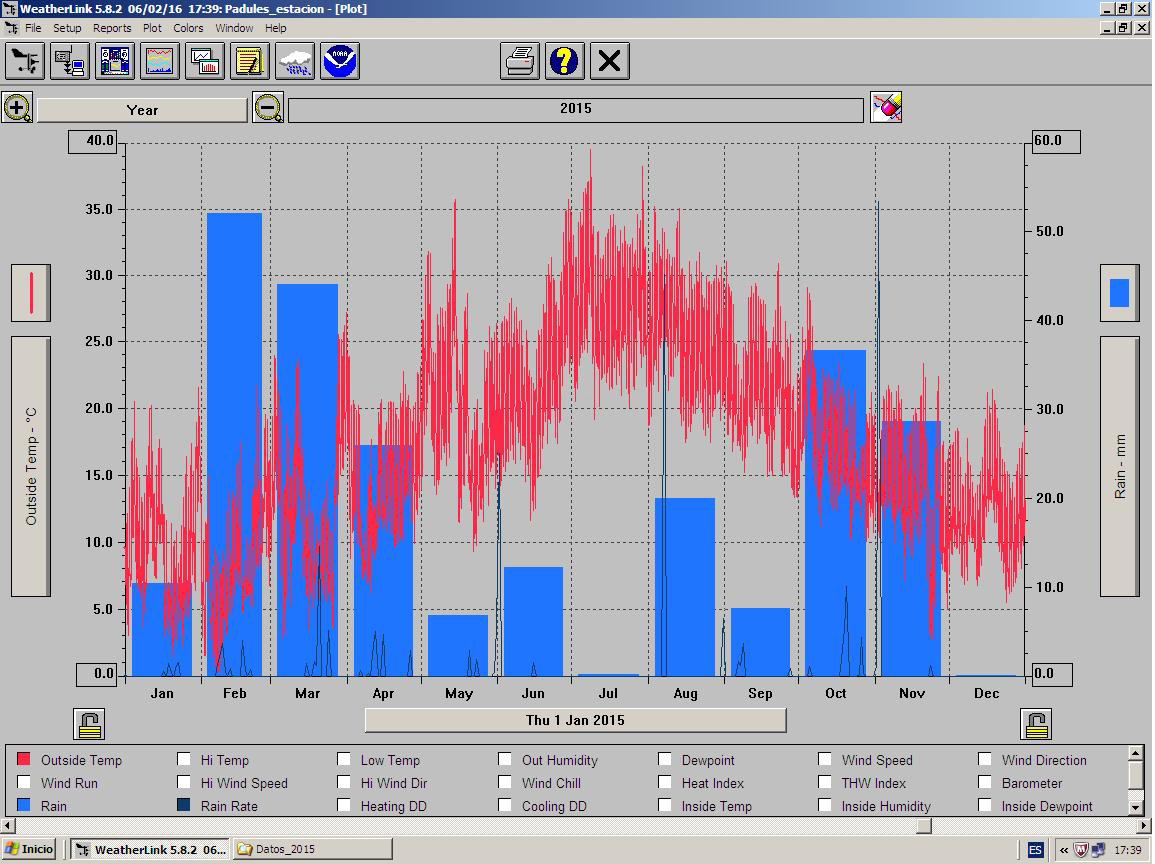Click the blue Rain axis swatch button

[1120, 293]
